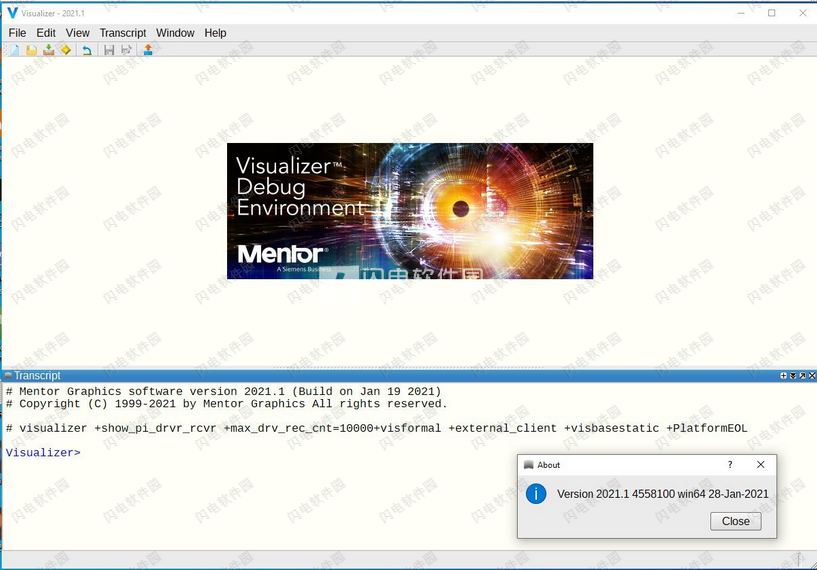
Task: Maximize the Visualizer window
Action: 772,13
